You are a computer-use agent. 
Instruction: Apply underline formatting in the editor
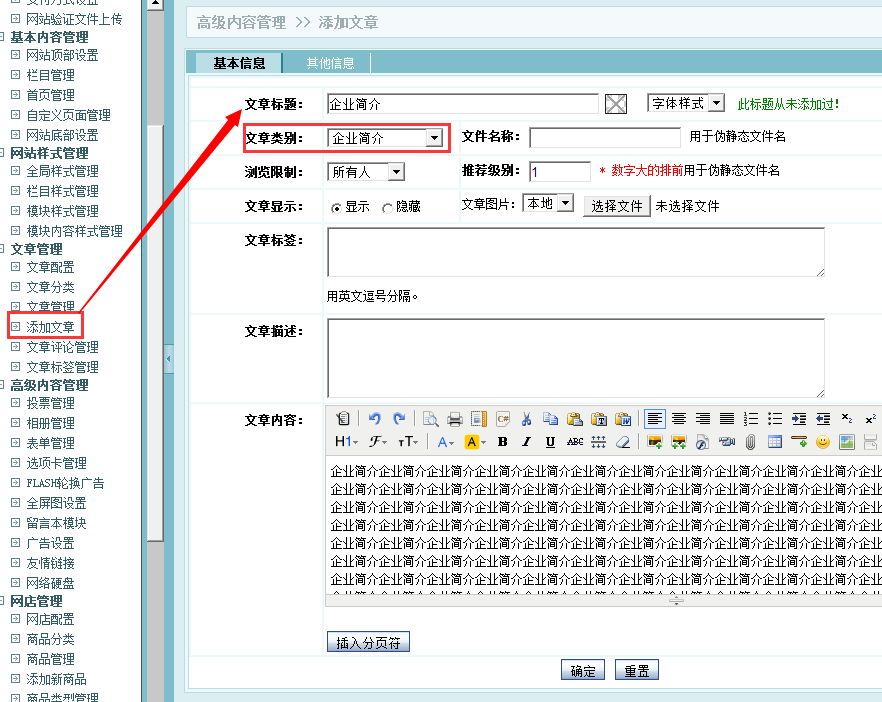(550, 442)
